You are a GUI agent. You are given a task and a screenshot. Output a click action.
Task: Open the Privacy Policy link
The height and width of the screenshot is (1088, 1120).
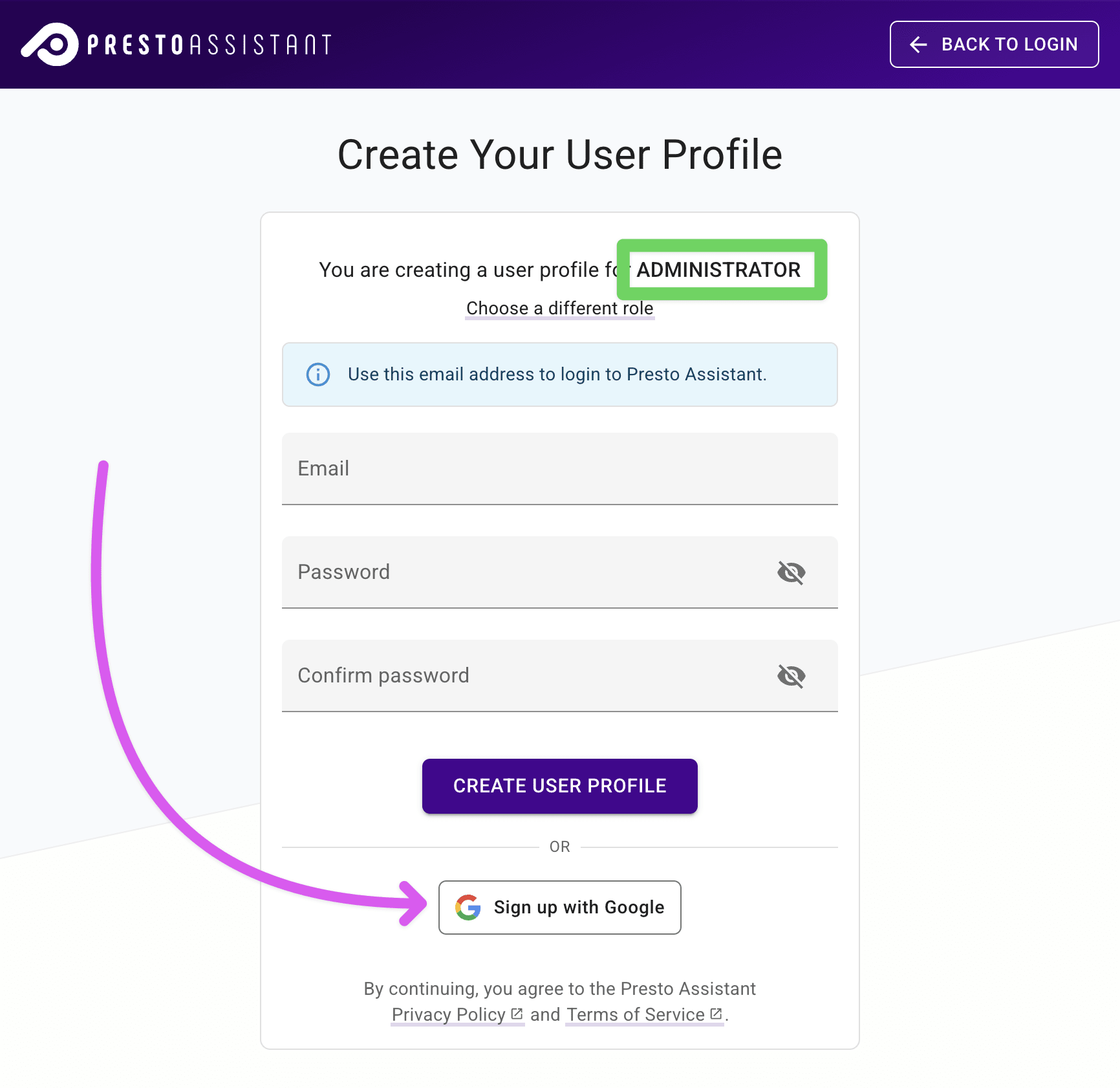coord(449,1015)
